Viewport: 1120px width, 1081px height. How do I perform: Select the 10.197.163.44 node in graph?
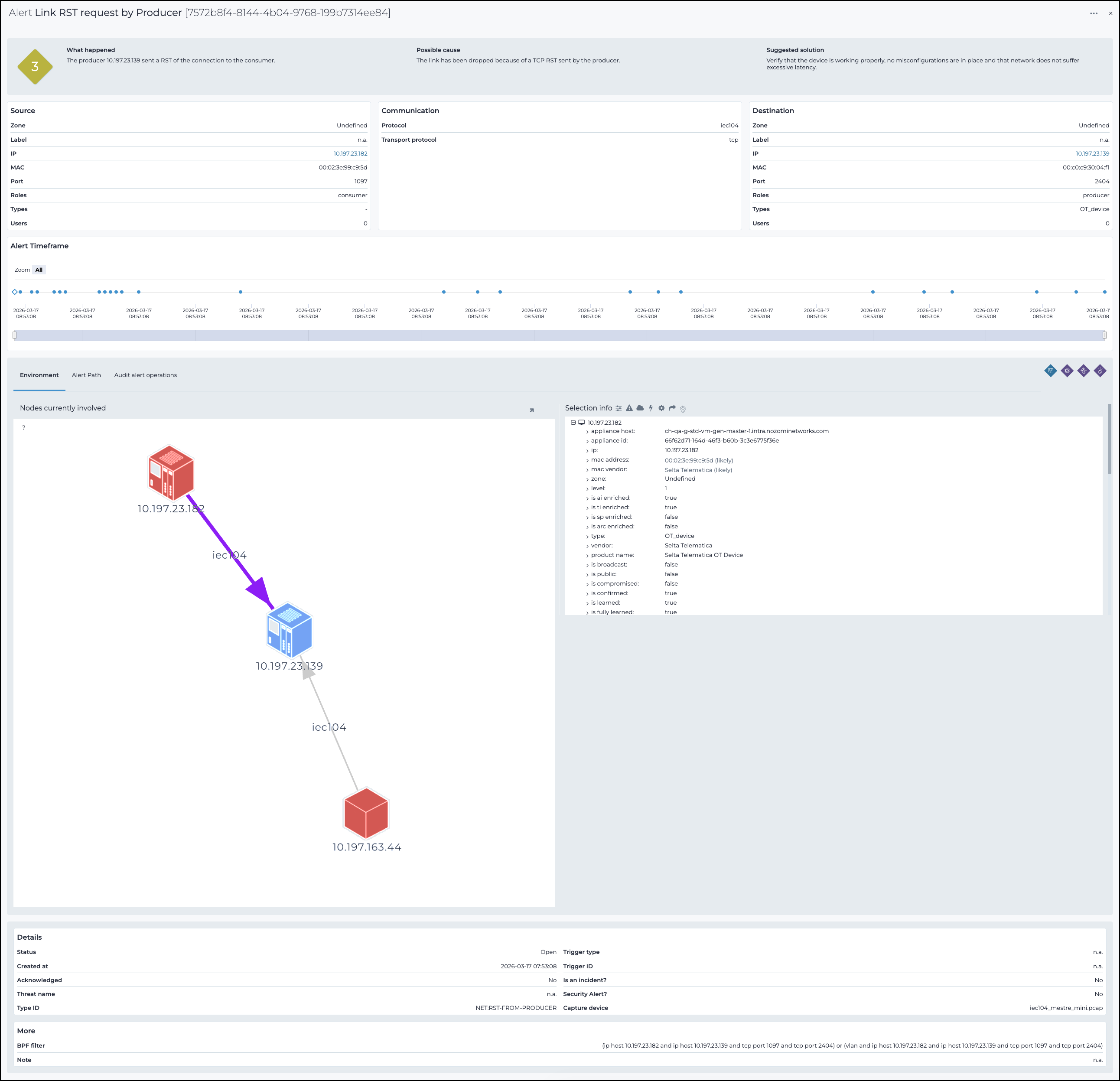[366, 814]
